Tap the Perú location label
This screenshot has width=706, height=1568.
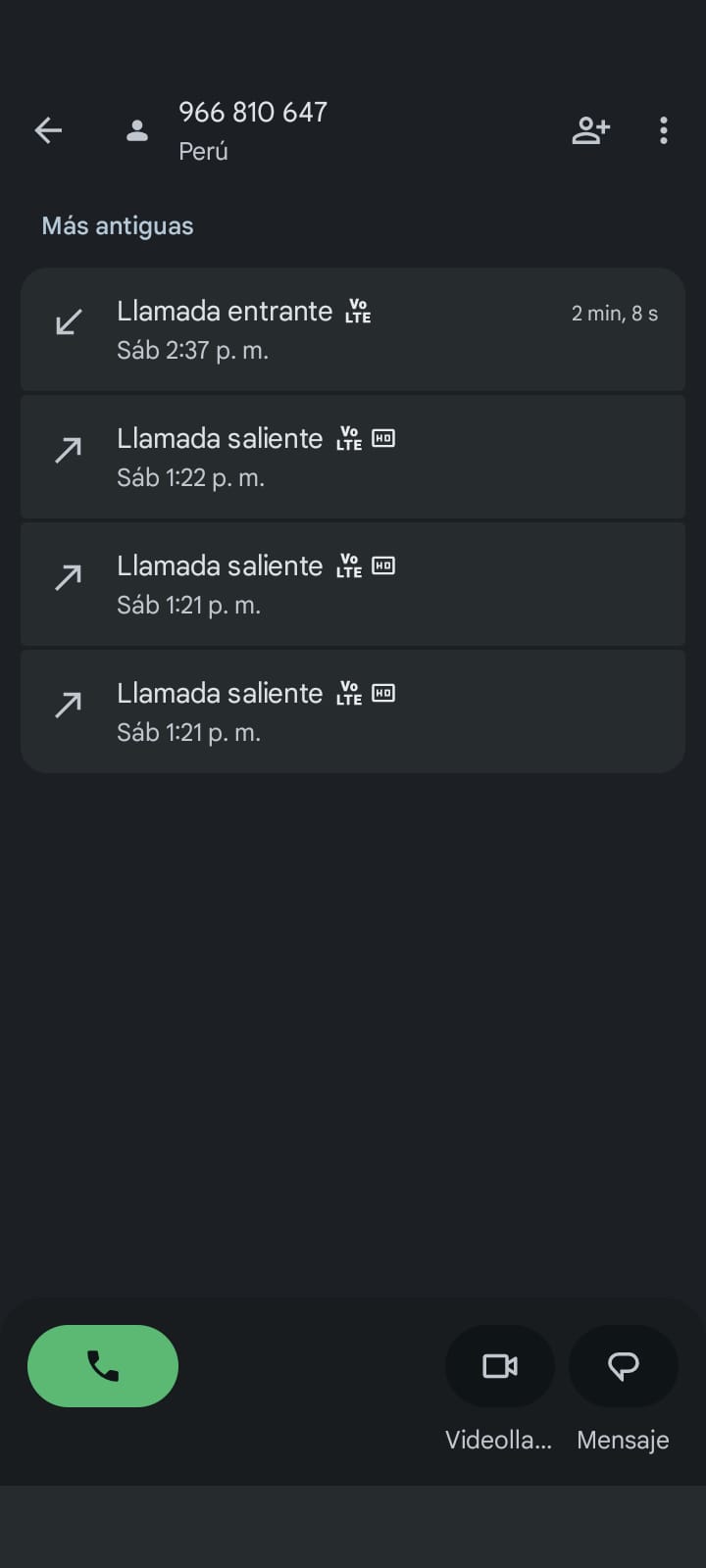203,152
